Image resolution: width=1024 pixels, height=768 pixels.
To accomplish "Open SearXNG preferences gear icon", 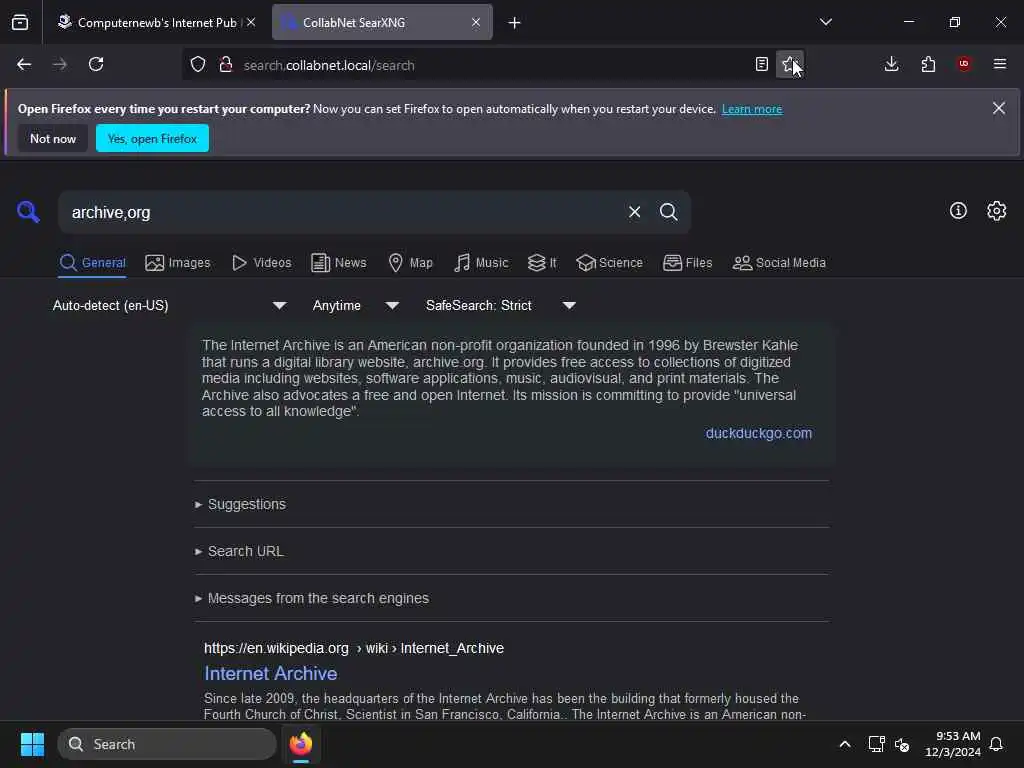I will [997, 211].
